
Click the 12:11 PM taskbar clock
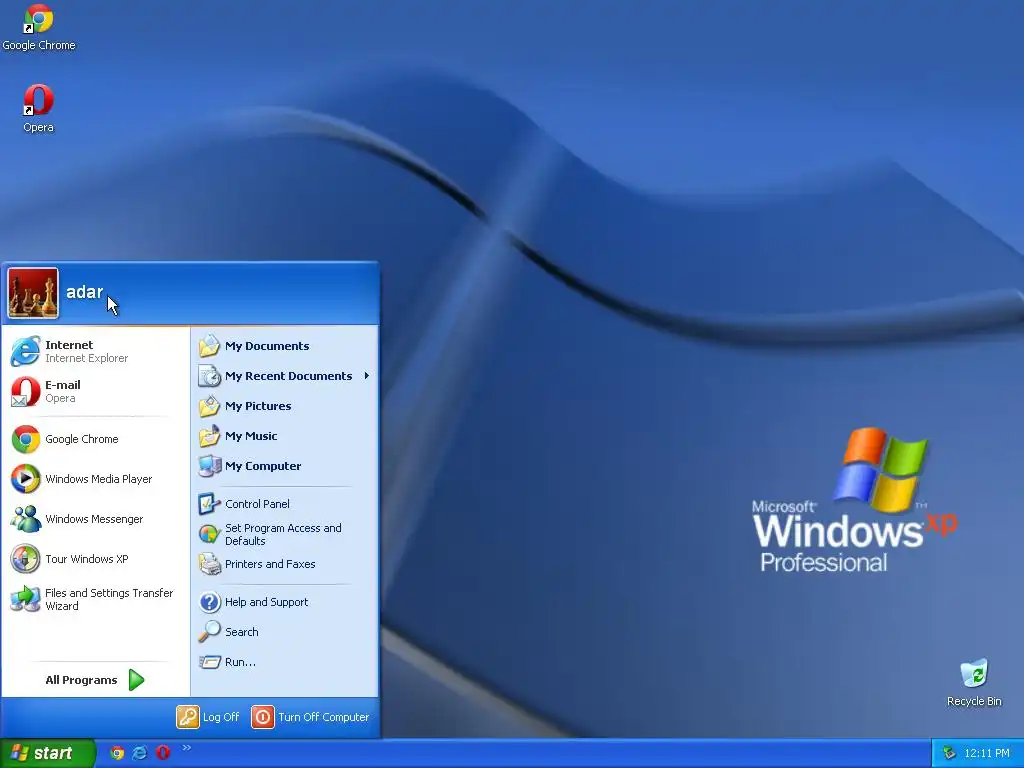tap(987, 754)
